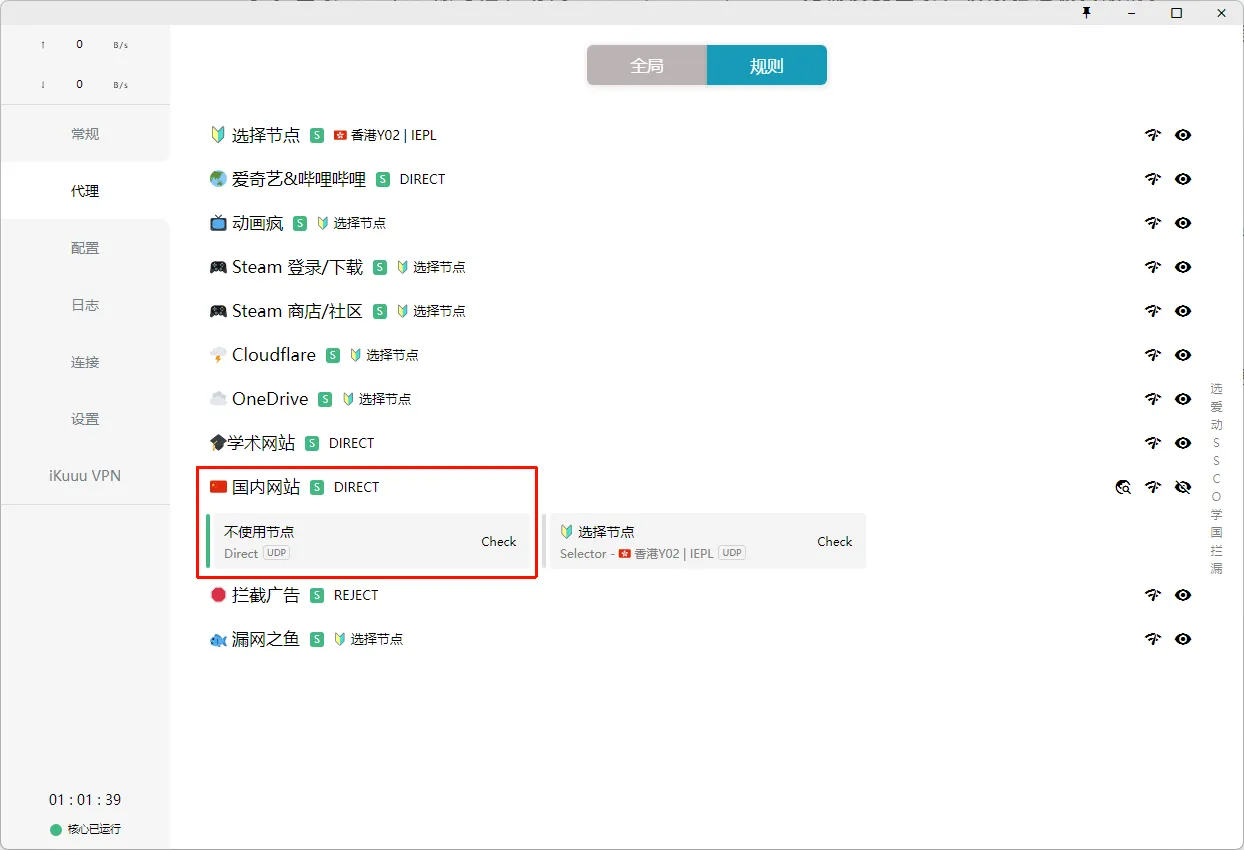Open 配置 in the sidebar
Viewport: 1244px width, 850px height.
click(x=85, y=248)
